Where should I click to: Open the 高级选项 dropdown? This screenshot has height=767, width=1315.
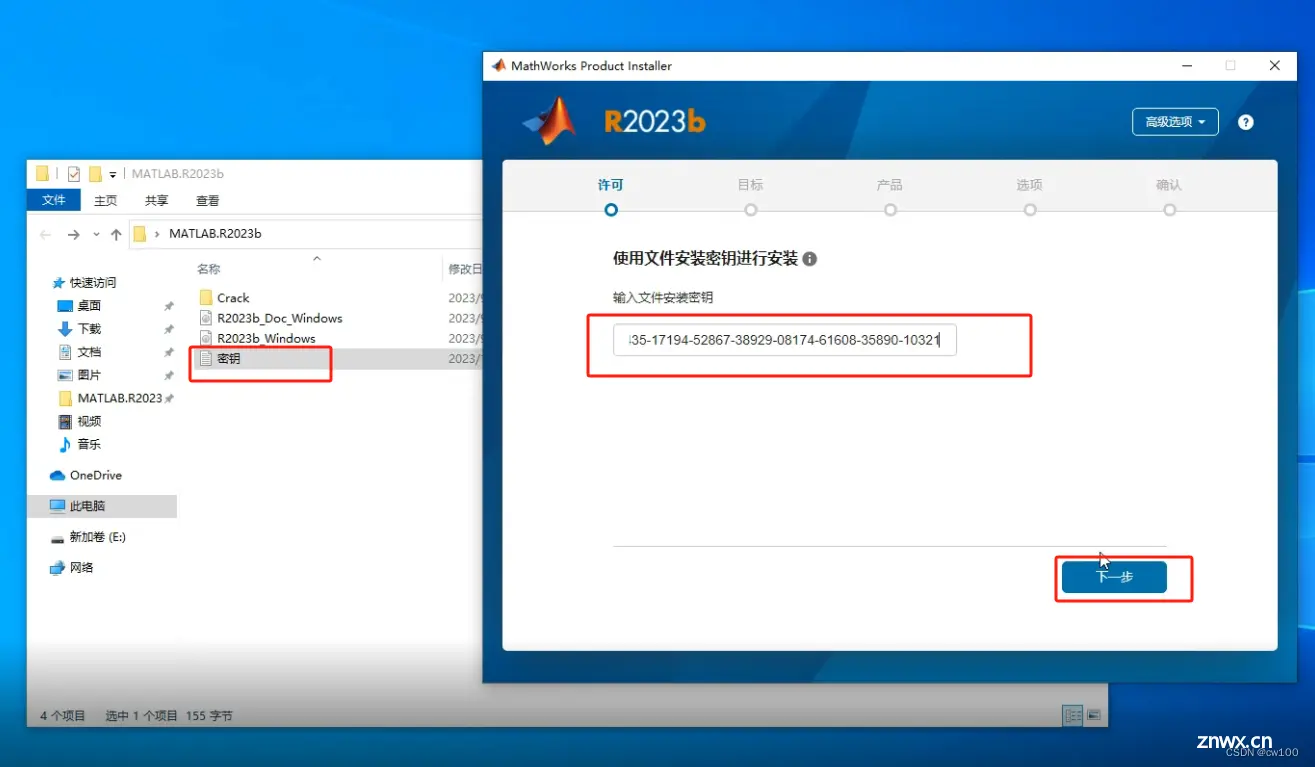tap(1175, 122)
